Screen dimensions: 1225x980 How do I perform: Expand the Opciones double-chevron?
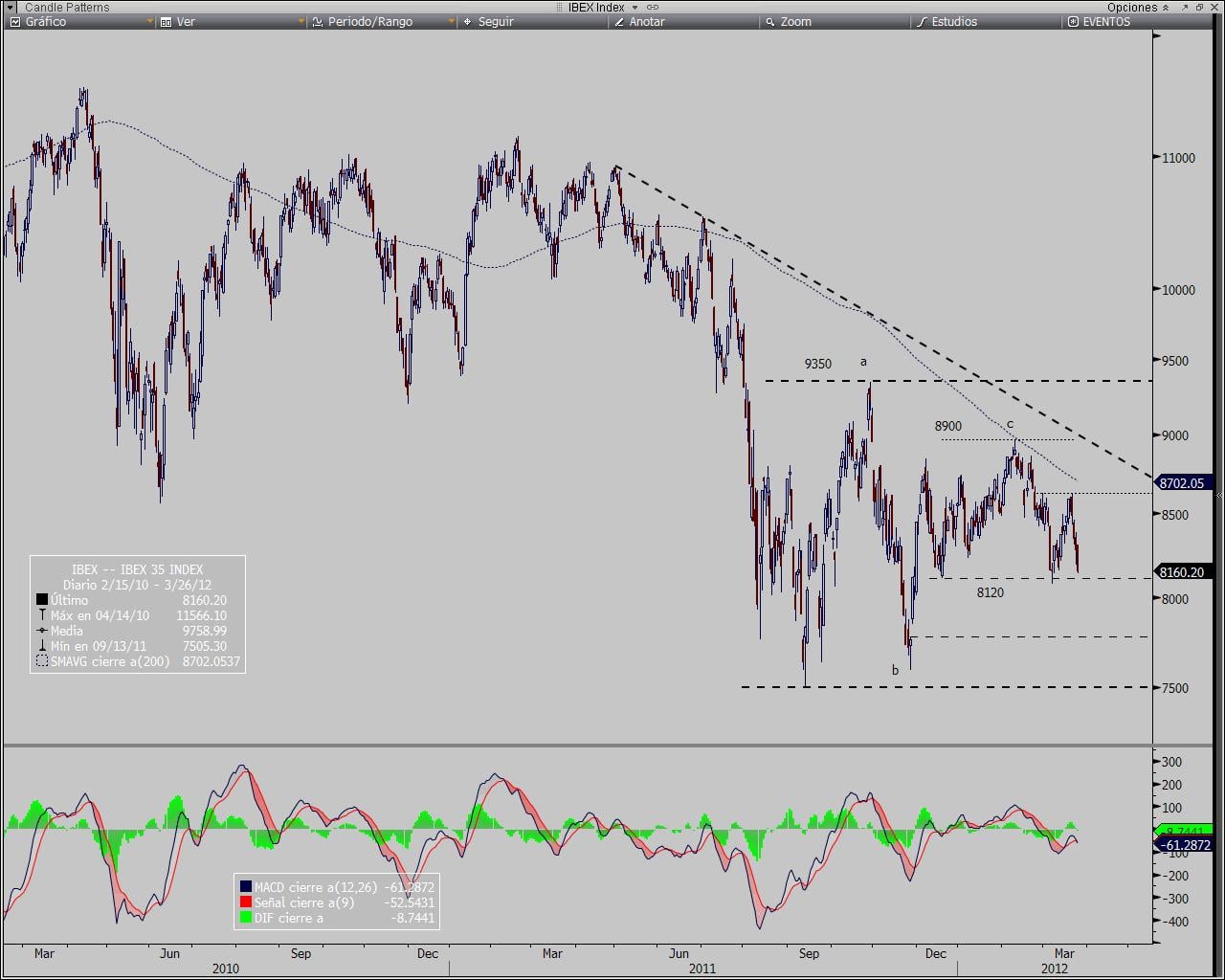(1165, 7)
